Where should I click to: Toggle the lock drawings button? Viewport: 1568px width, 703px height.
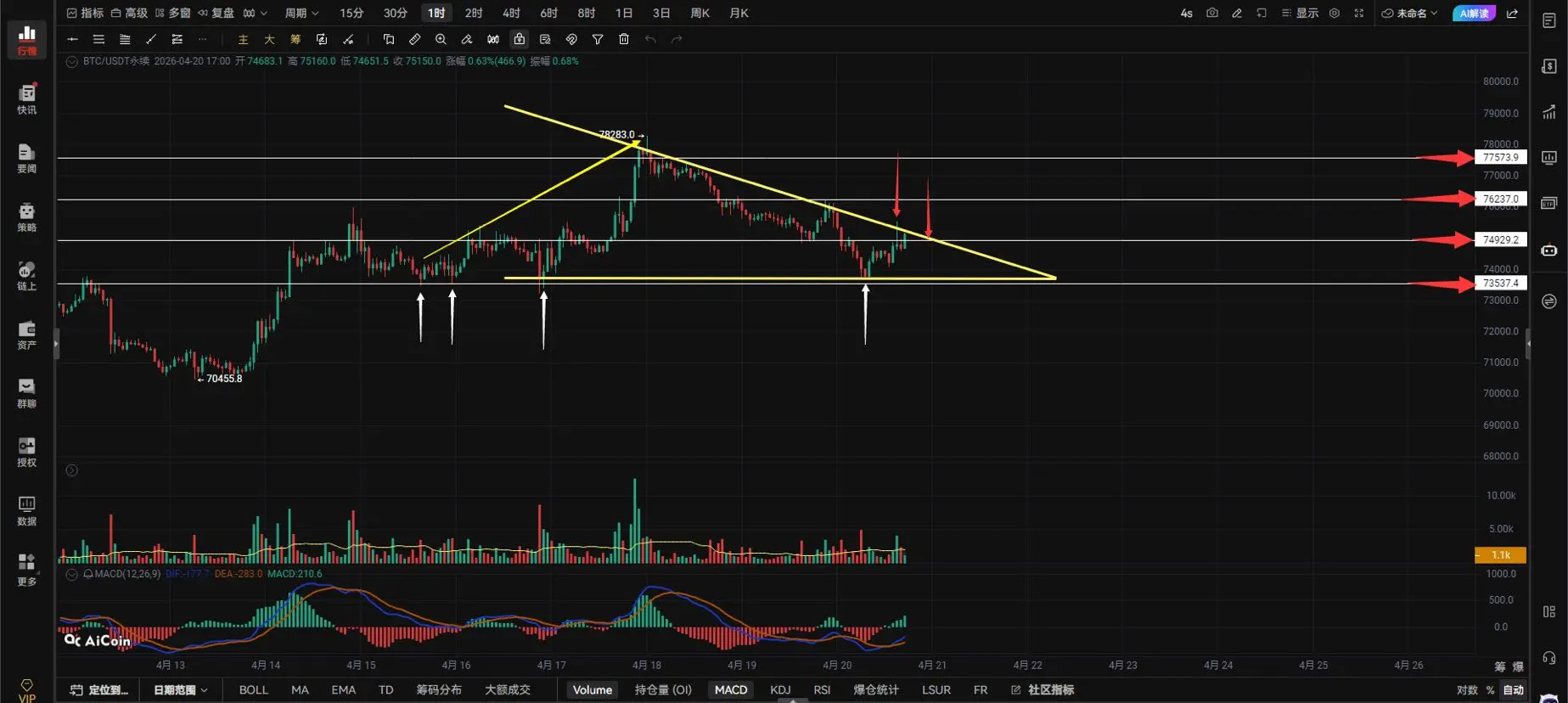[x=519, y=39]
